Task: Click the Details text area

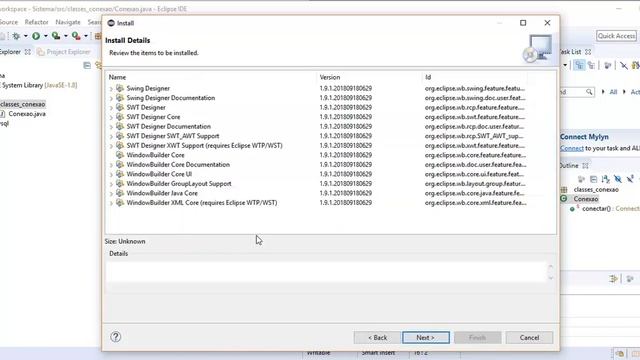Action: pos(325,272)
